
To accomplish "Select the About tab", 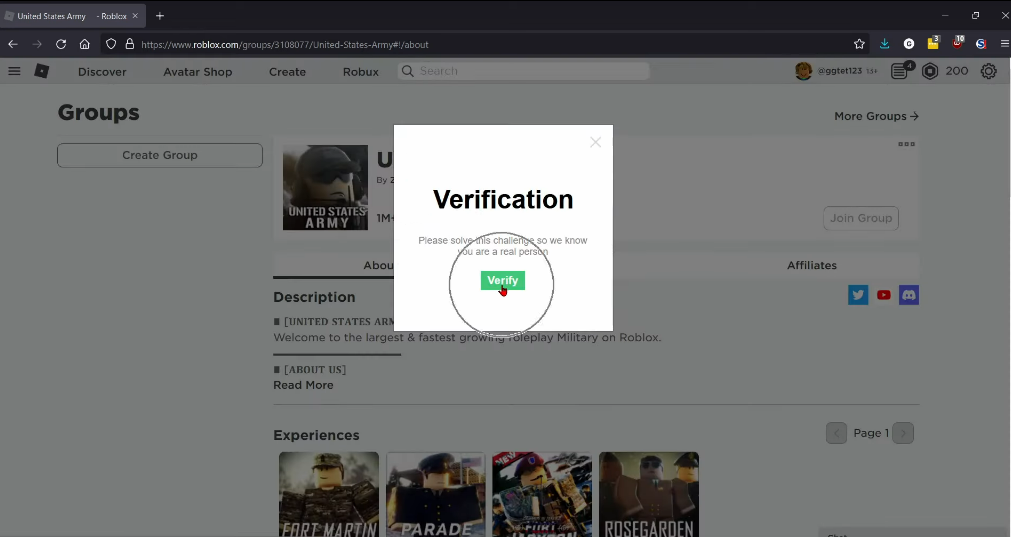I will [380, 265].
